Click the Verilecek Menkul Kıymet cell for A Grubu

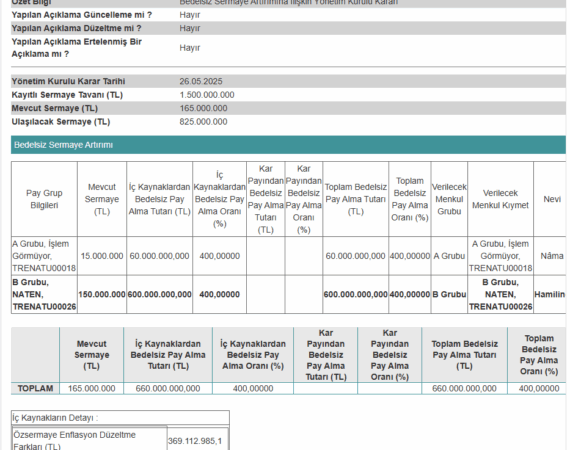coord(500,256)
